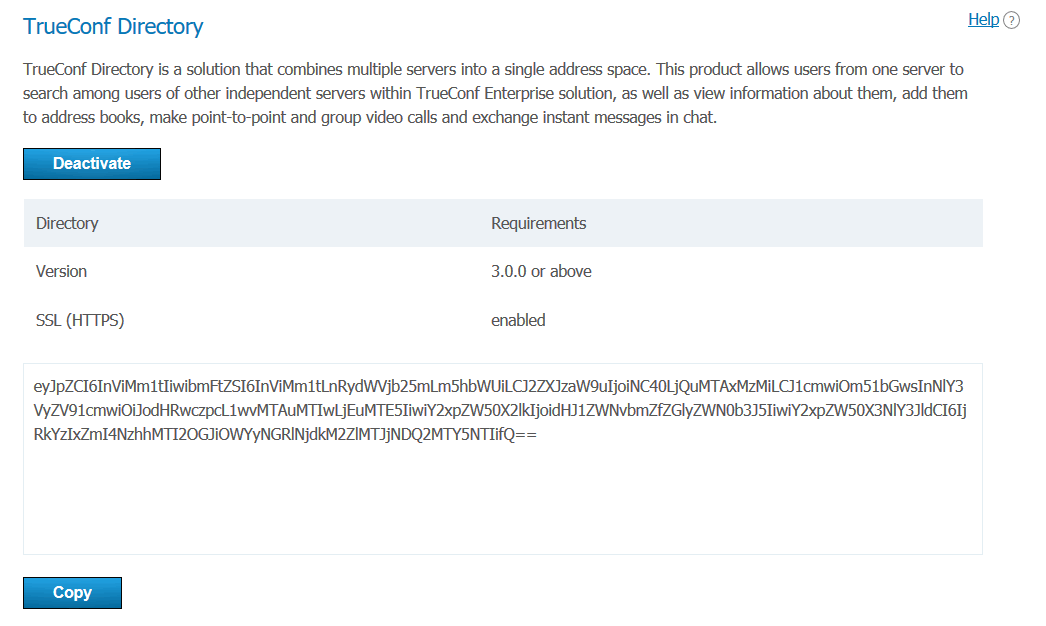
Task: Click the token line starting with eyJpZCI6
Action: click(x=498, y=386)
